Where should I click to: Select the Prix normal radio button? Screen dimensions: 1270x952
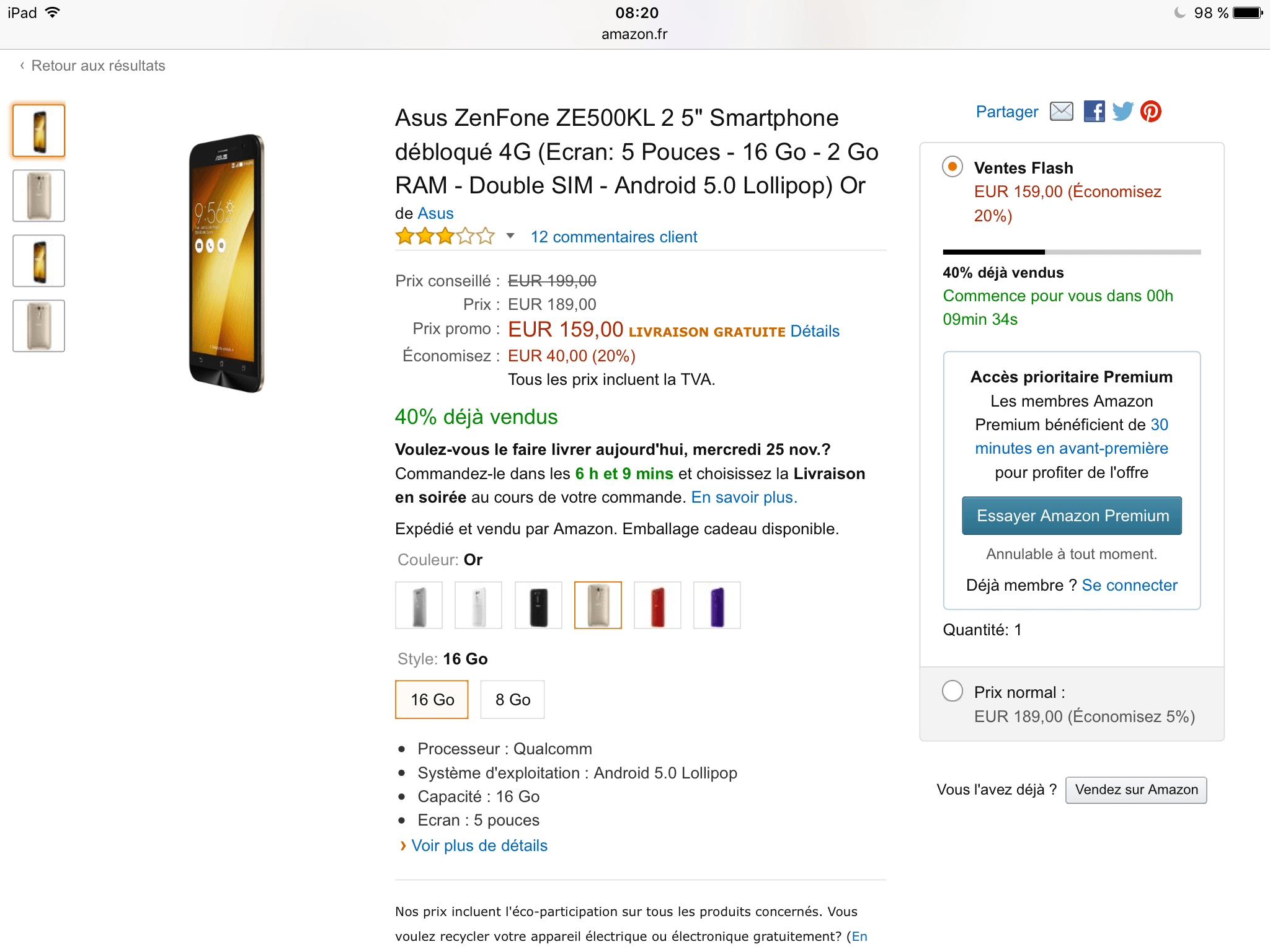pyautogui.click(x=952, y=691)
